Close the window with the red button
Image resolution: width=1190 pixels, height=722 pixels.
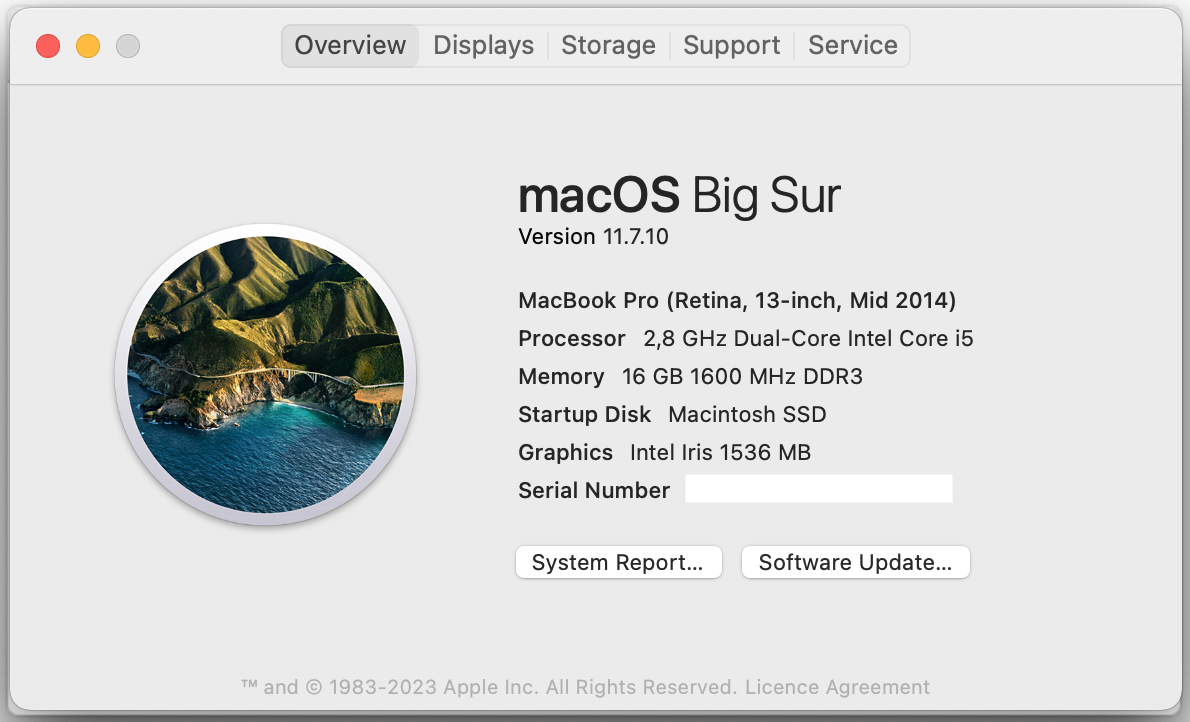[48, 46]
